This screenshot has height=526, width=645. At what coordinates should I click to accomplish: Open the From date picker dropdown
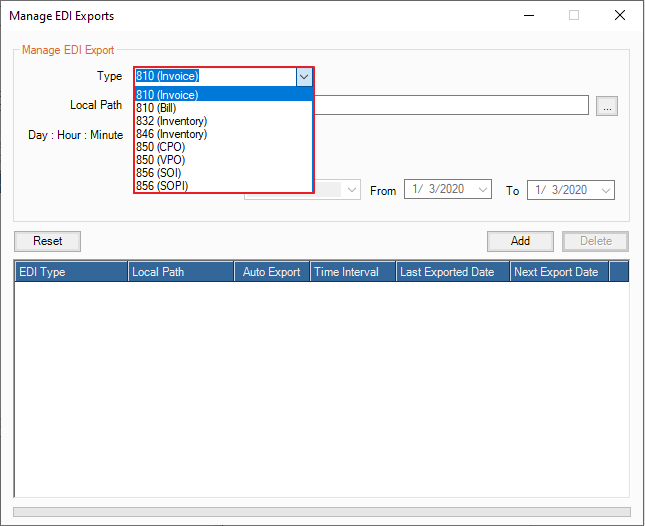[x=483, y=190]
